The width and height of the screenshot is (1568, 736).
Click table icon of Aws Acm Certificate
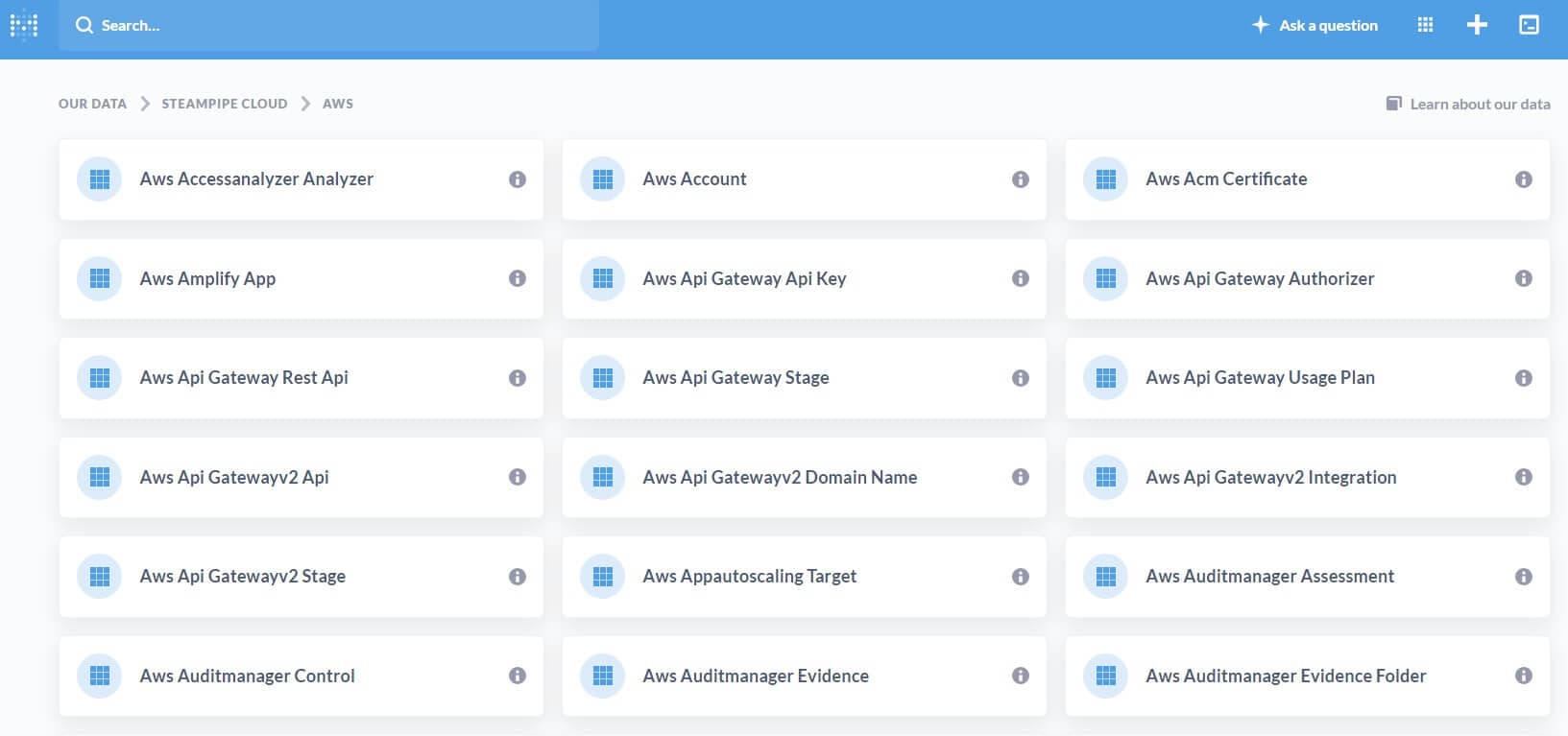[x=1105, y=179]
